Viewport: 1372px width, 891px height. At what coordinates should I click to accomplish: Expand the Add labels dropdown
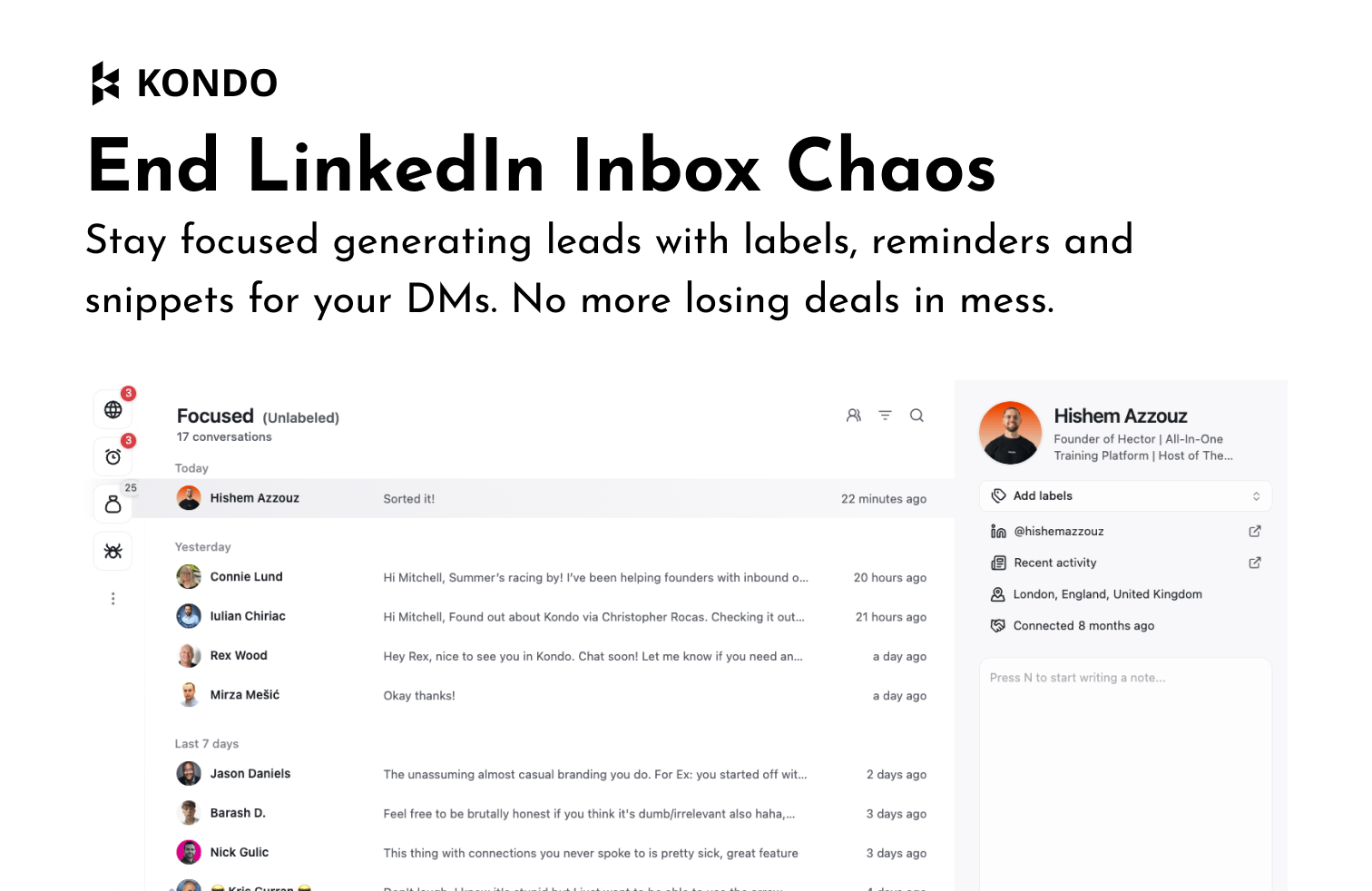(1126, 496)
